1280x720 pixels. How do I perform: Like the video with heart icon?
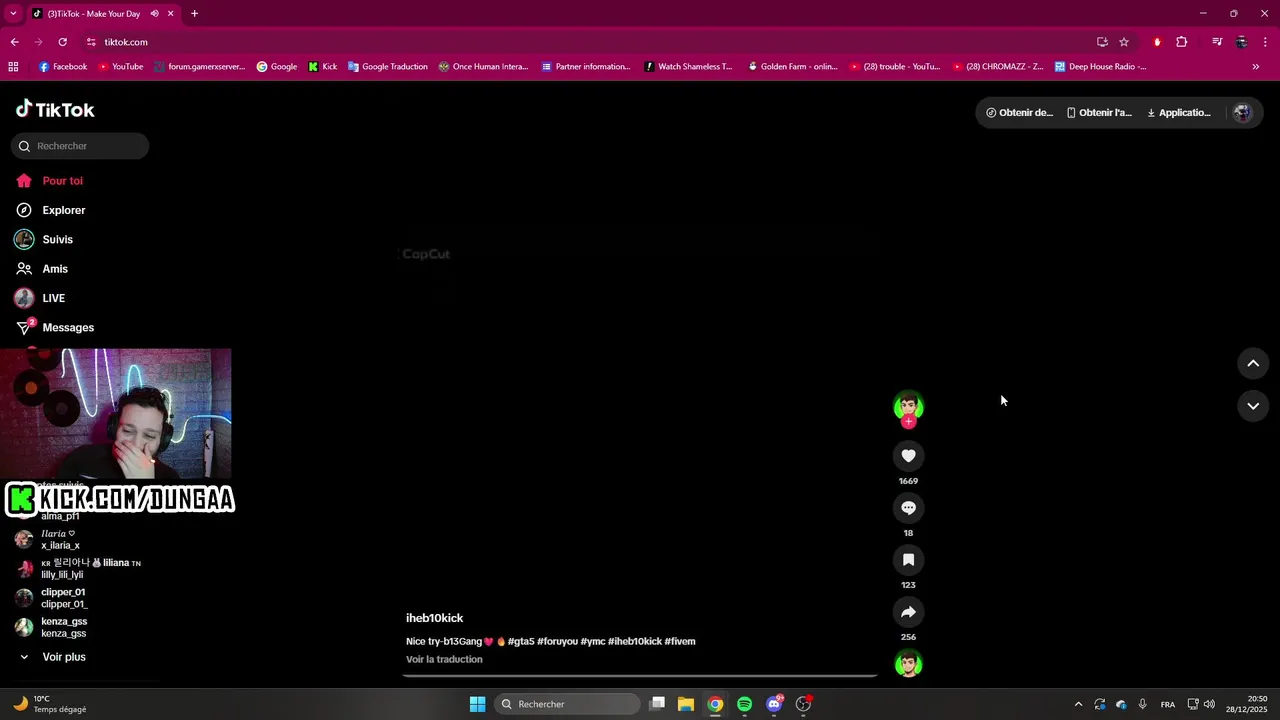[908, 456]
